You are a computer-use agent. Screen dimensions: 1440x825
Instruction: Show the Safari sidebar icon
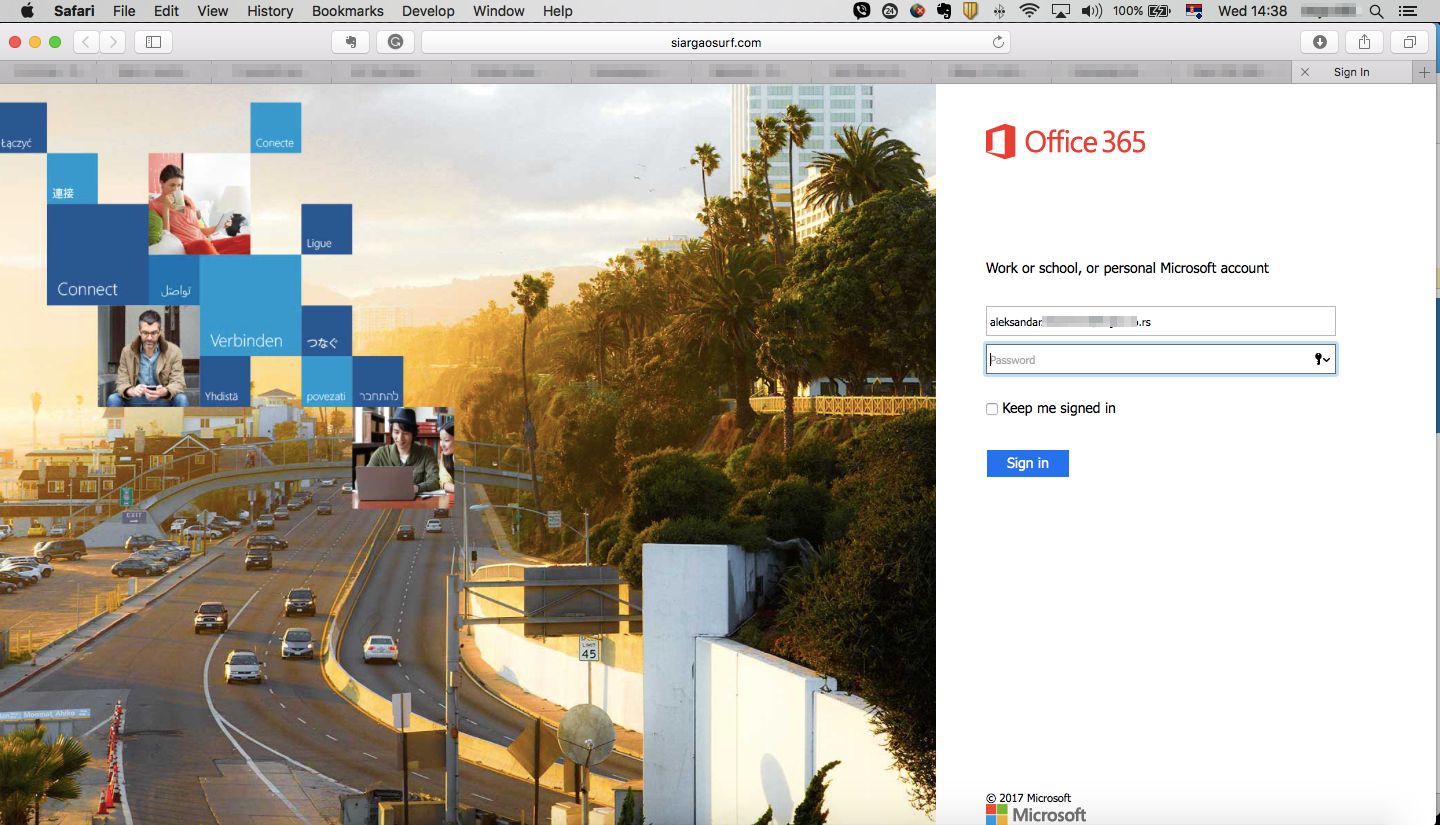click(153, 42)
